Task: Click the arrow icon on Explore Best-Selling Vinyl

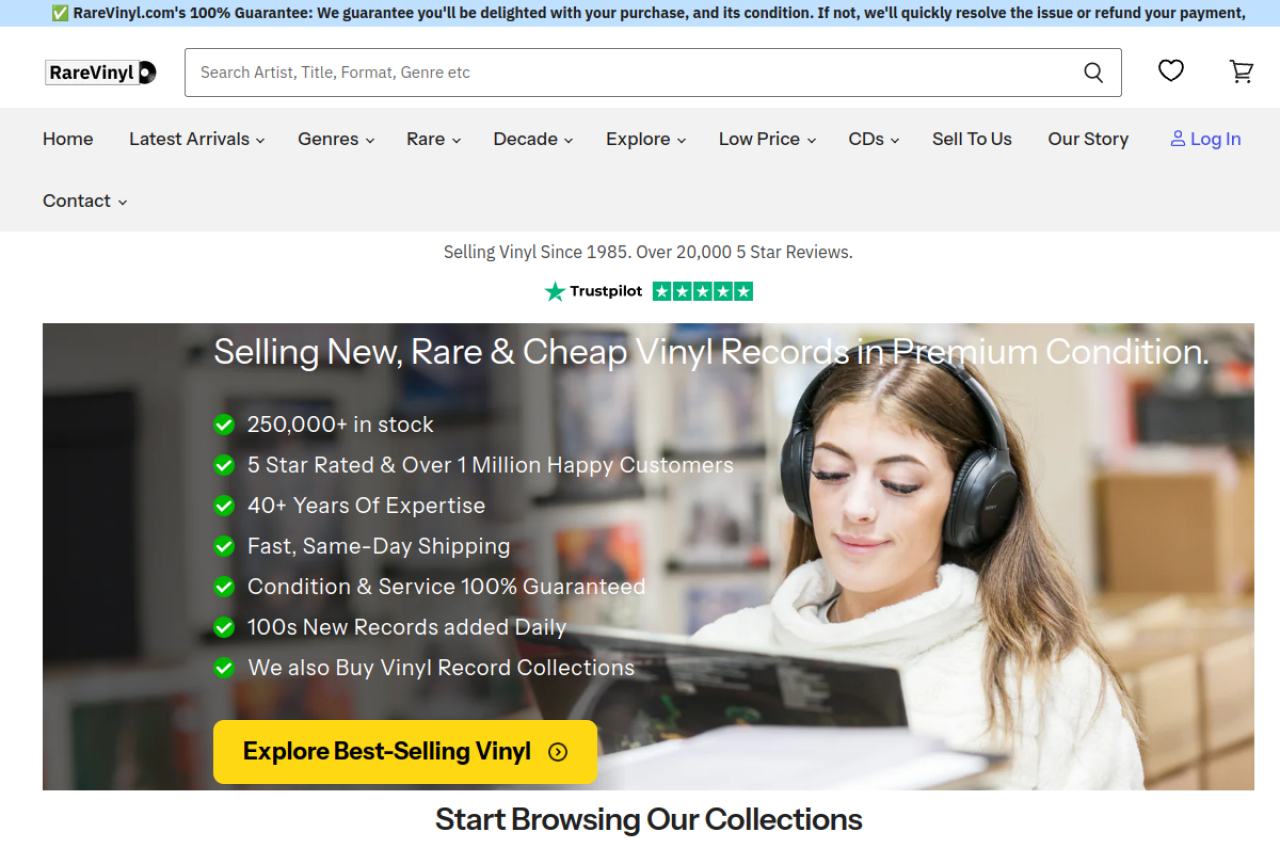Action: click(558, 752)
